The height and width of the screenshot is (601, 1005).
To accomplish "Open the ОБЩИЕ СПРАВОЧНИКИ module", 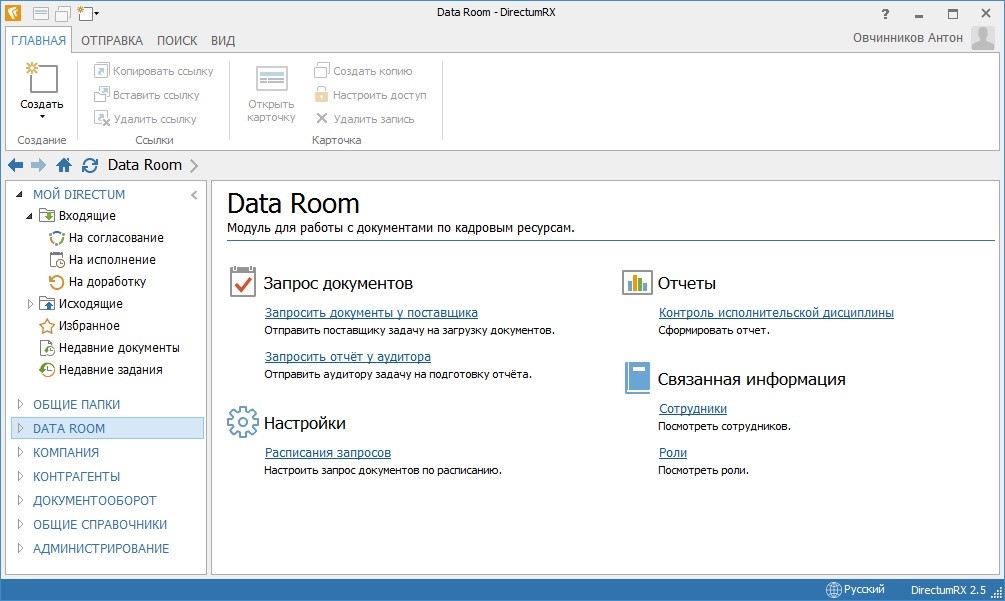I will pyautogui.click(x=99, y=524).
